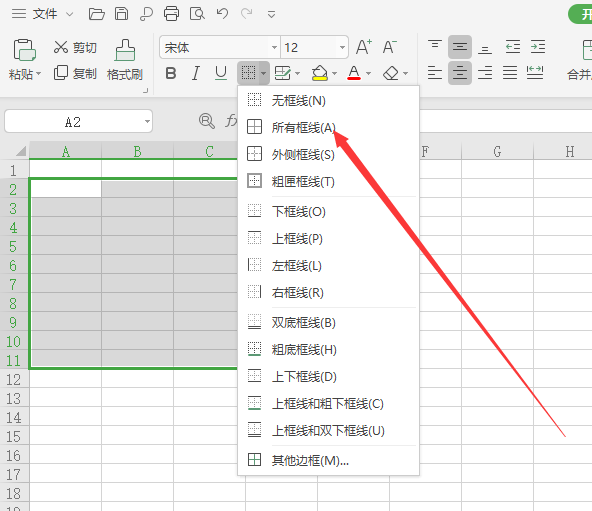Open the font color dropdown arrow
This screenshot has width=592, height=511.
(x=368, y=73)
